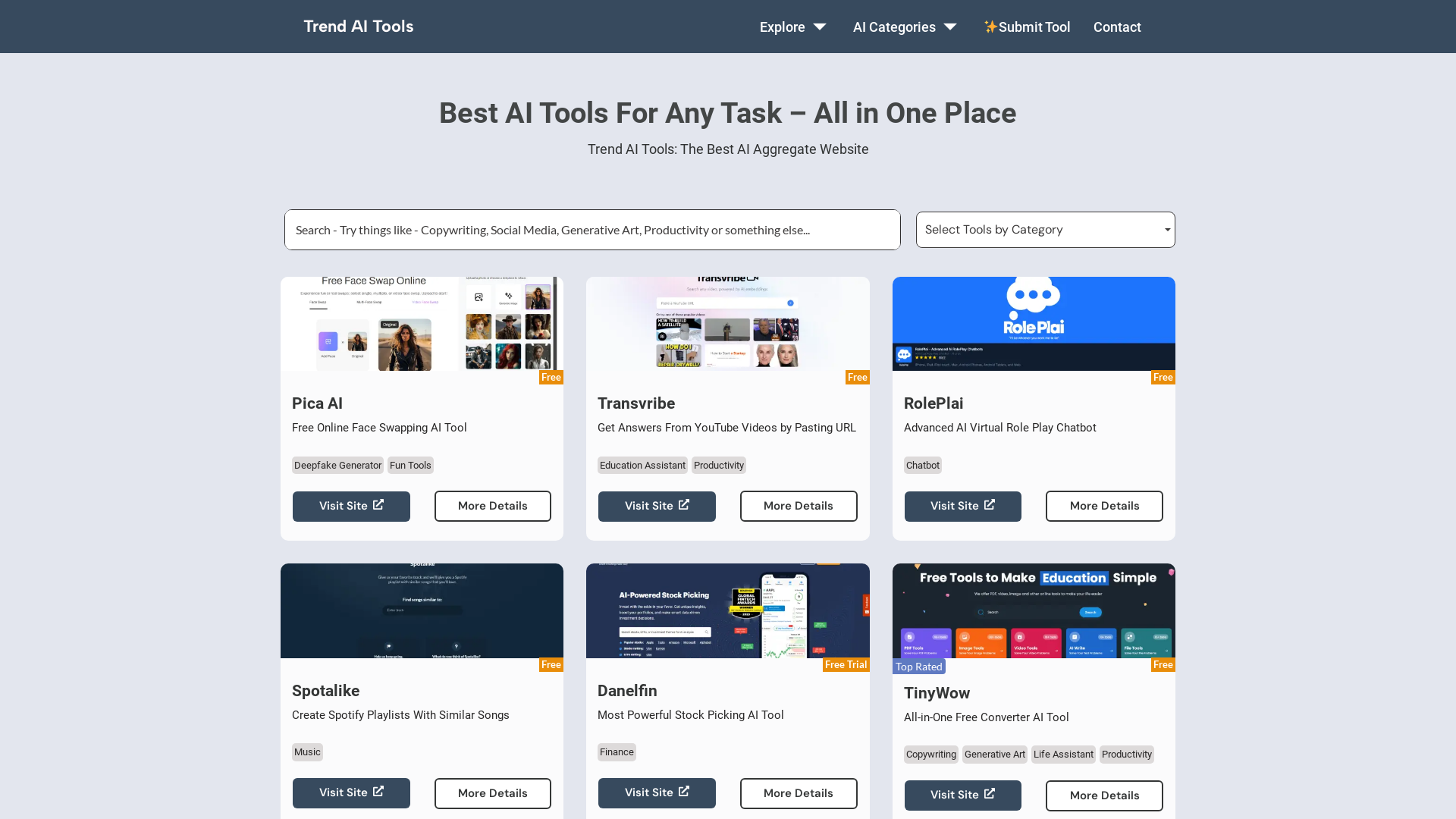Select the Productivity tag under Transvribe

[x=719, y=466]
